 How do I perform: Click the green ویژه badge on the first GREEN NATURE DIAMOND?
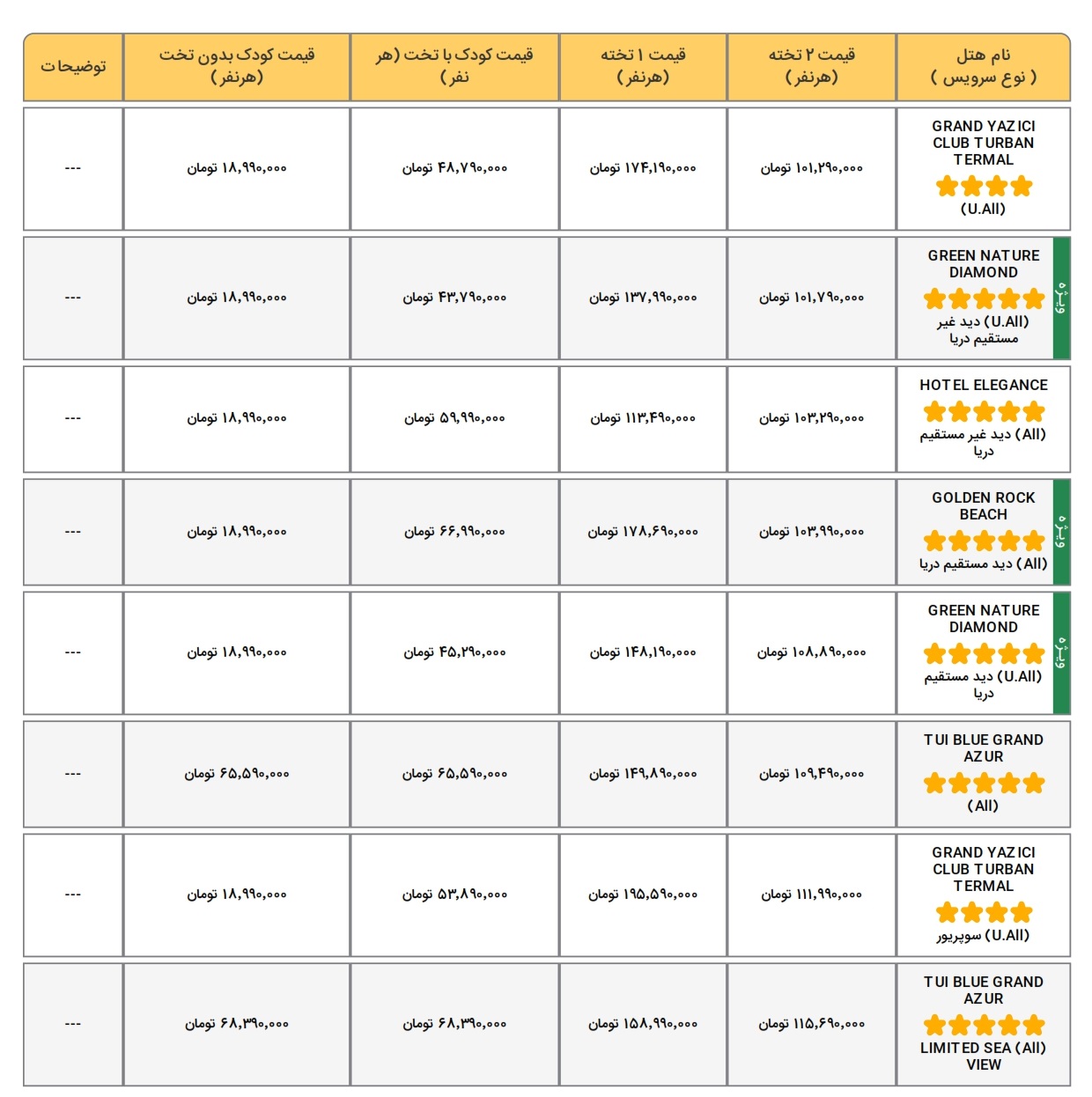[x=1062, y=298]
